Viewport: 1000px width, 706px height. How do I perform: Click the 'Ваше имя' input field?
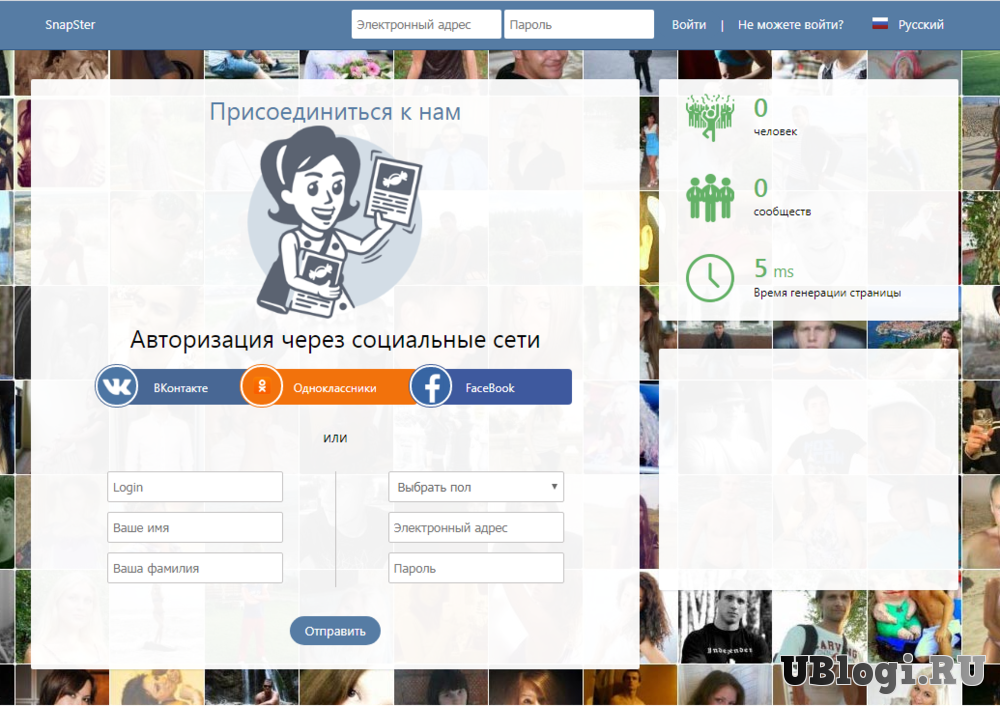point(195,528)
